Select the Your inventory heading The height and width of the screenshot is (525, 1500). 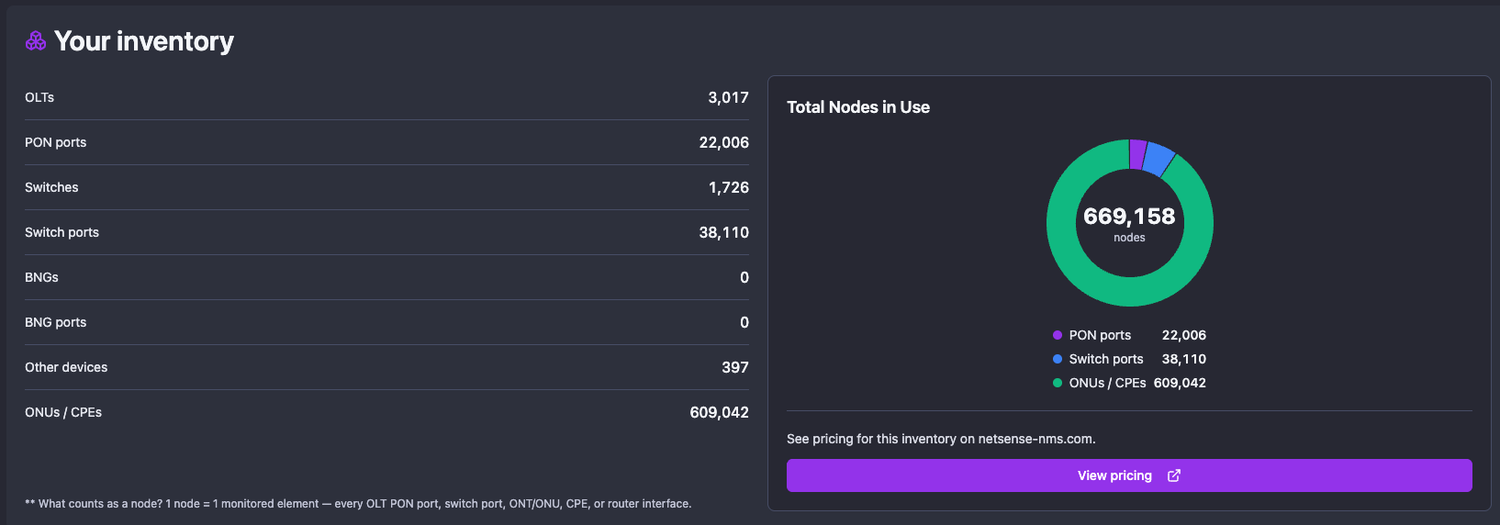coord(144,41)
